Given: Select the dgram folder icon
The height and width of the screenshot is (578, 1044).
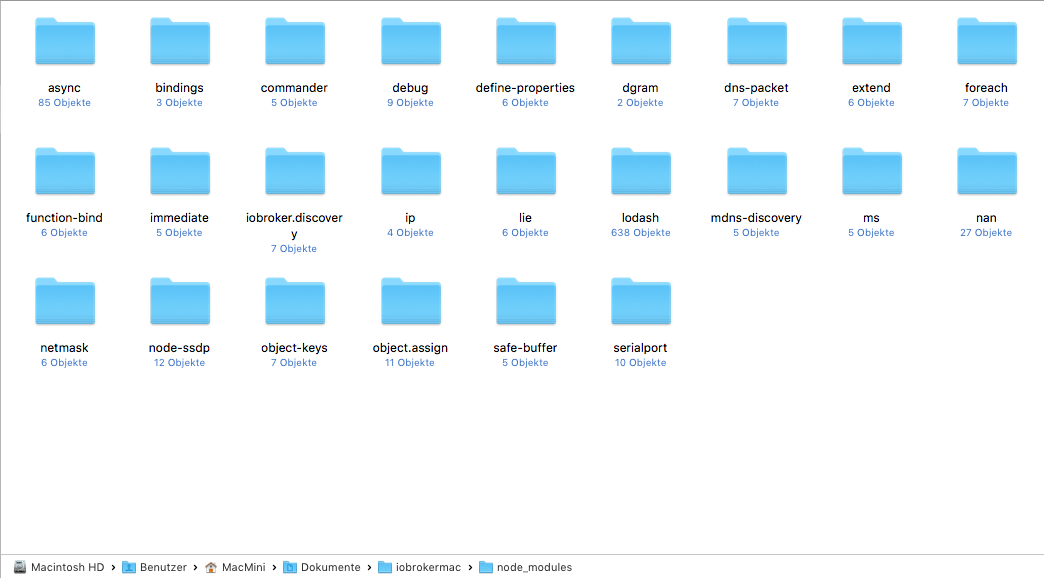Looking at the screenshot, I should pyautogui.click(x=641, y=41).
